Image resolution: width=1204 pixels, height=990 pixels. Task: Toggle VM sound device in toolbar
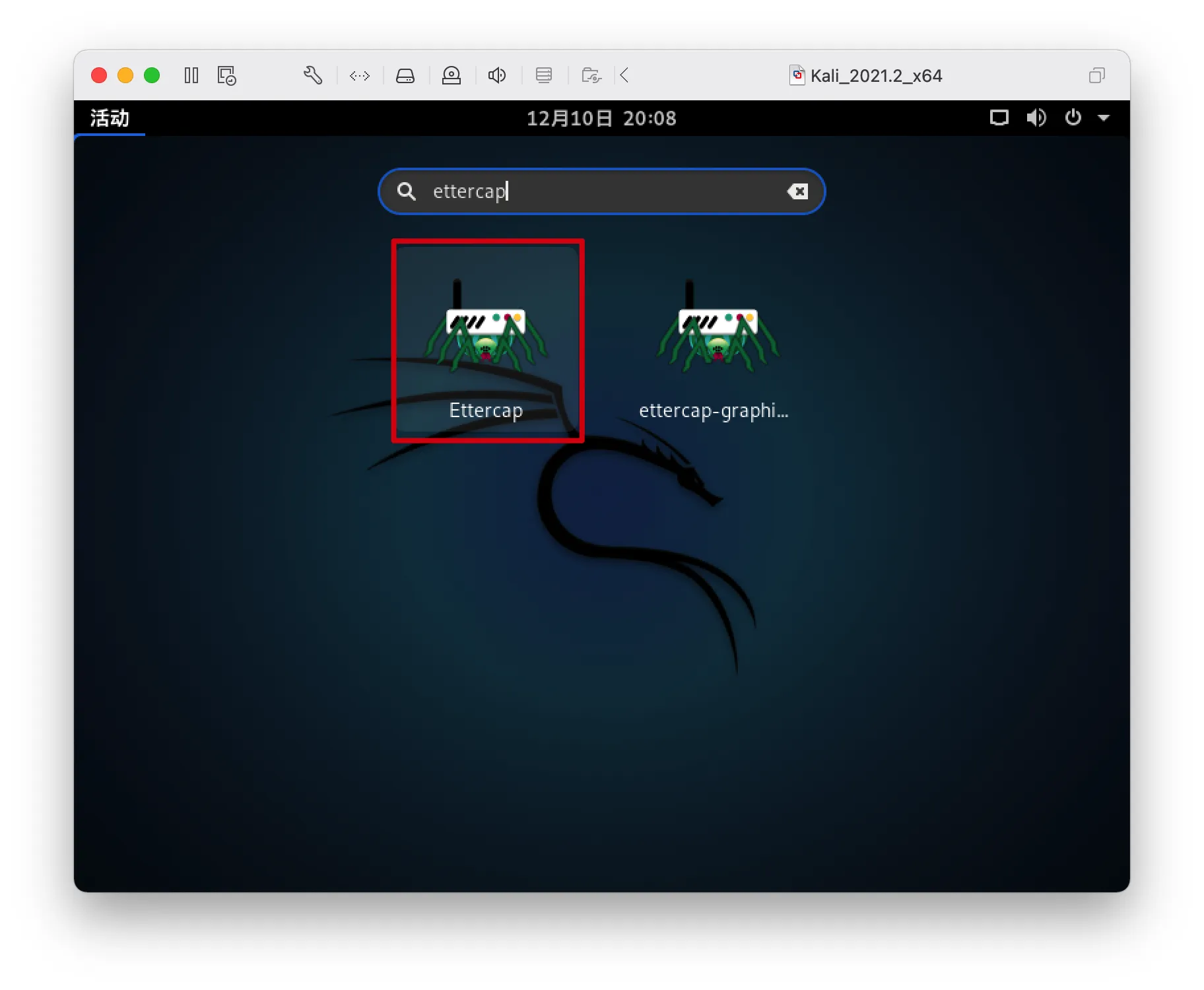point(497,75)
